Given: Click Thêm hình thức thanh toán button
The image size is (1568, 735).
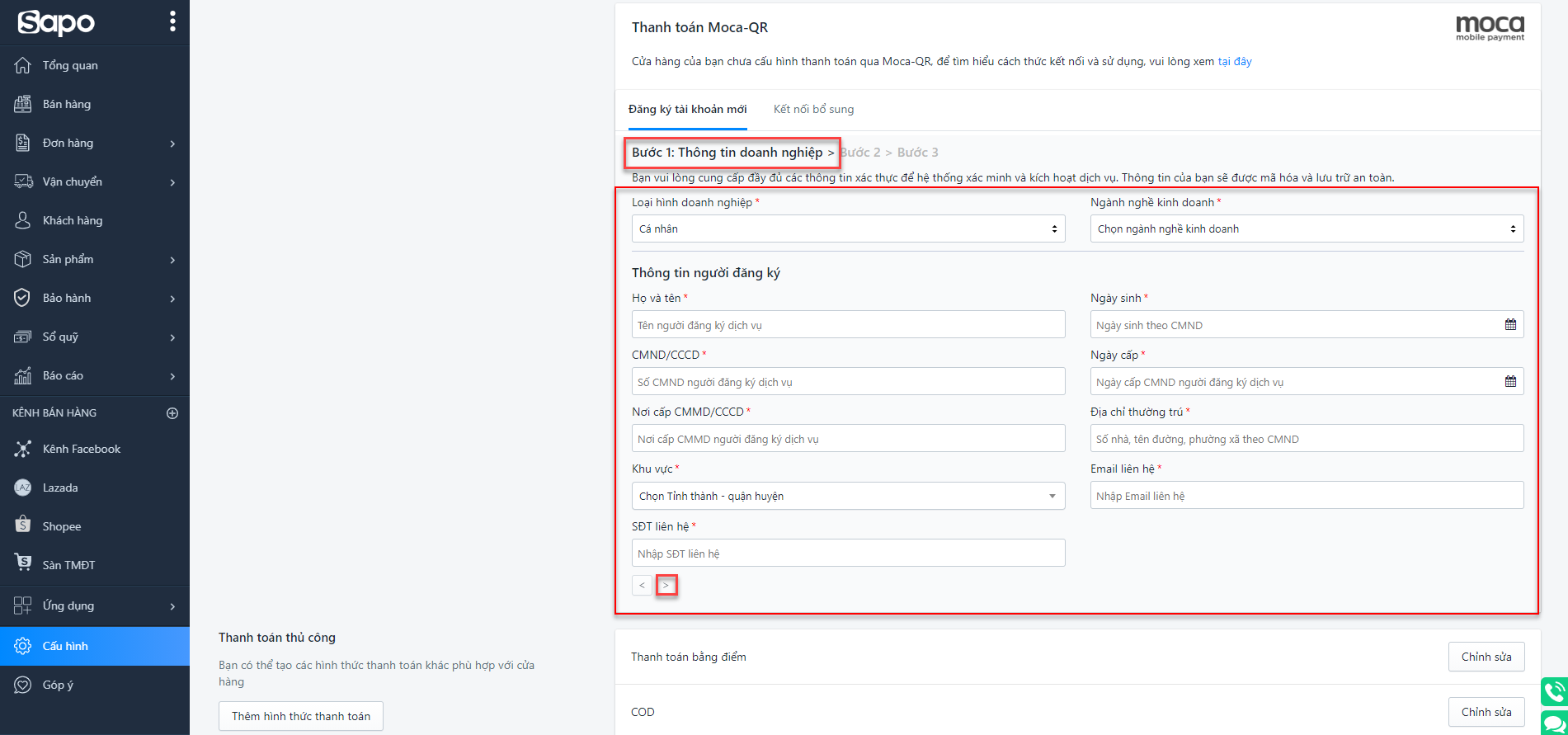Looking at the screenshot, I should click(301, 716).
